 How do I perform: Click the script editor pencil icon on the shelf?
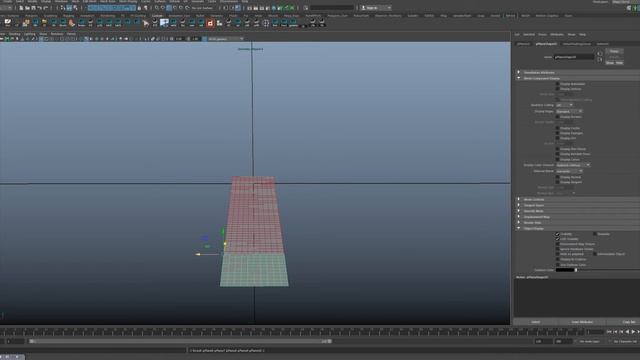pos(7,23)
